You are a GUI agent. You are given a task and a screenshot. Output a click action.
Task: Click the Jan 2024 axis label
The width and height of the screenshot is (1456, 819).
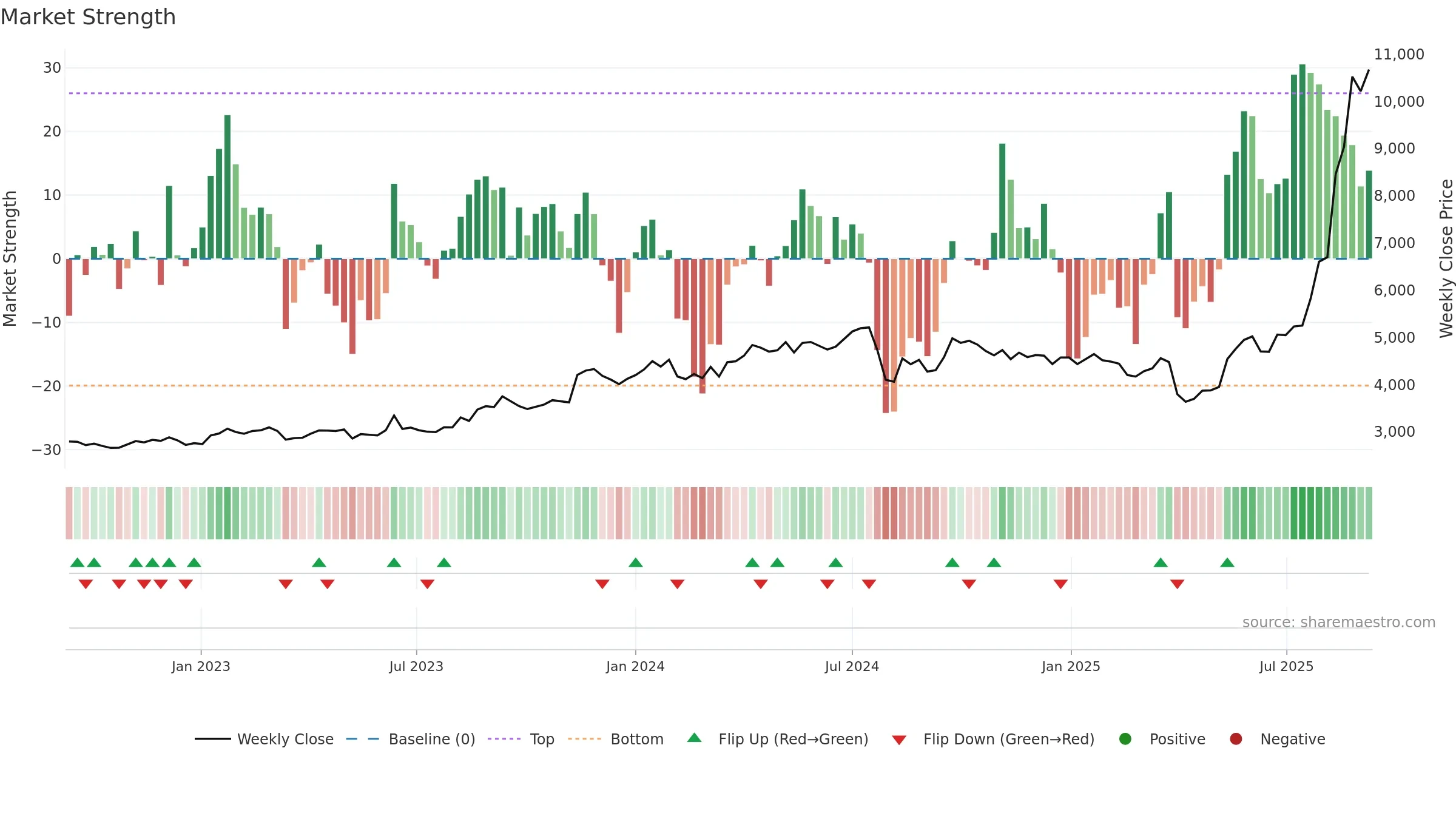(x=635, y=667)
